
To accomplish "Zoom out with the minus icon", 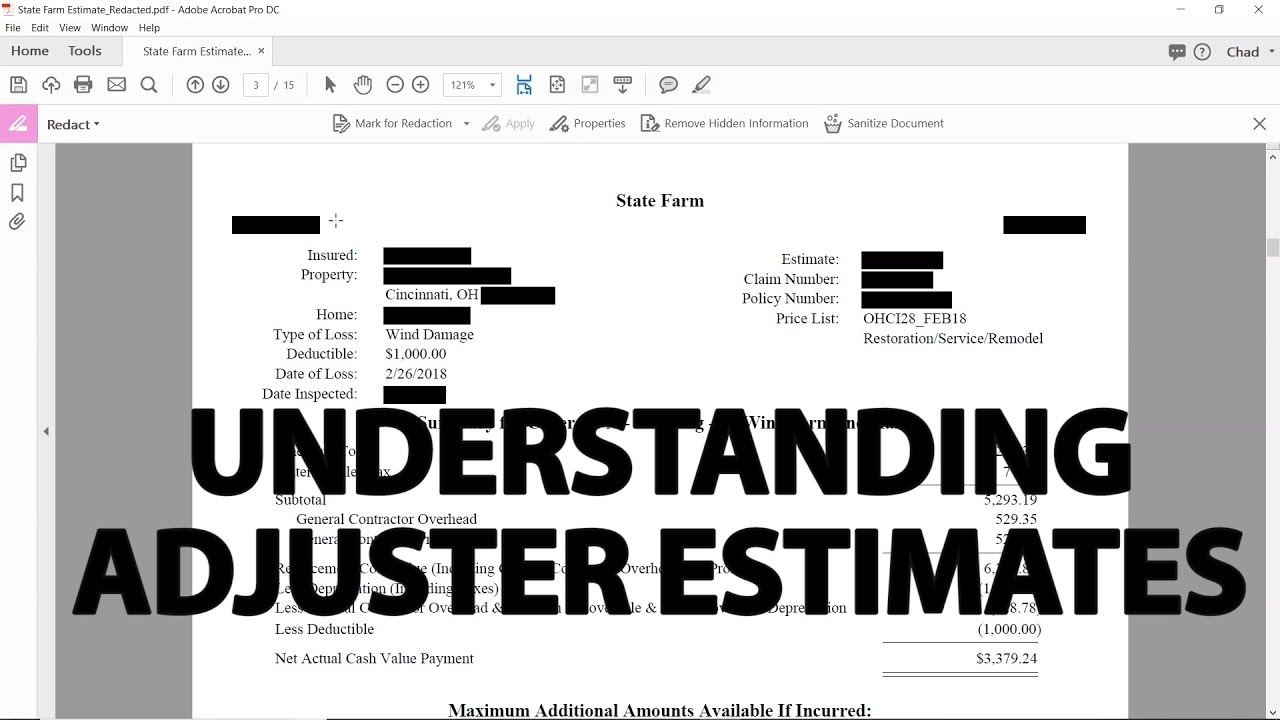I will click(395, 85).
